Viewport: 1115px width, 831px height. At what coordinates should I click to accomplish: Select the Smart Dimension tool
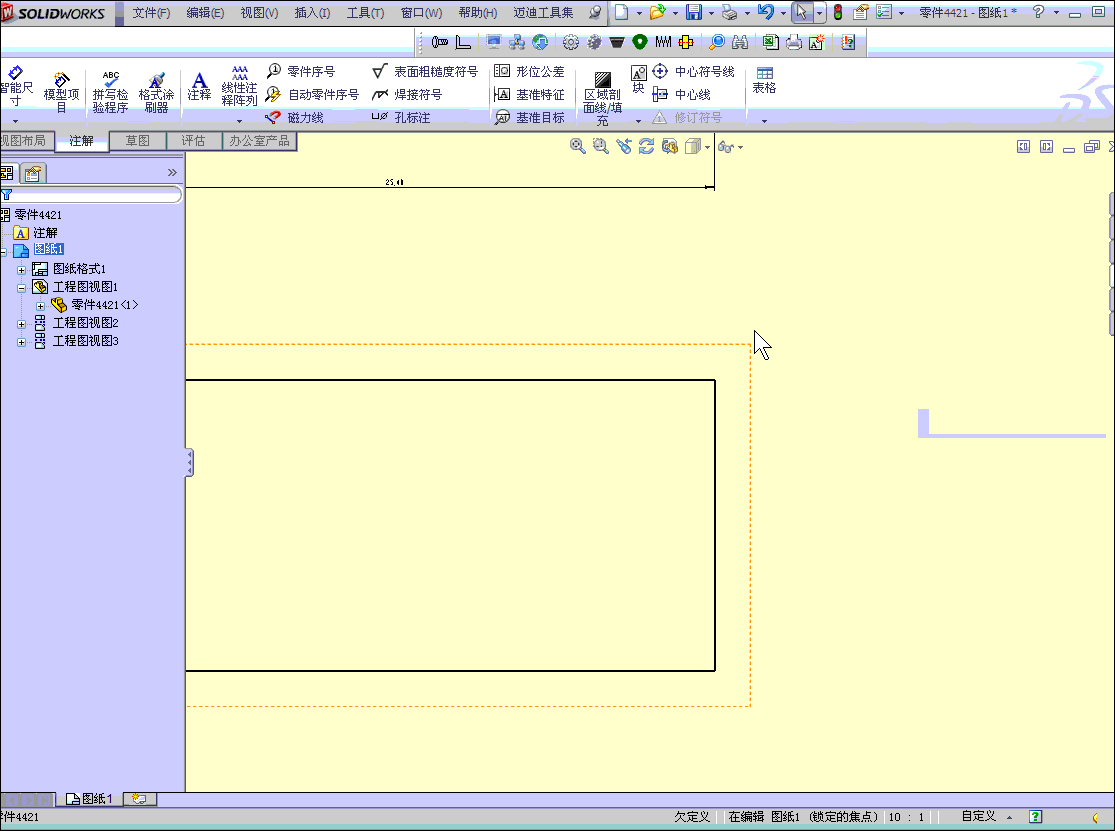click(16, 89)
